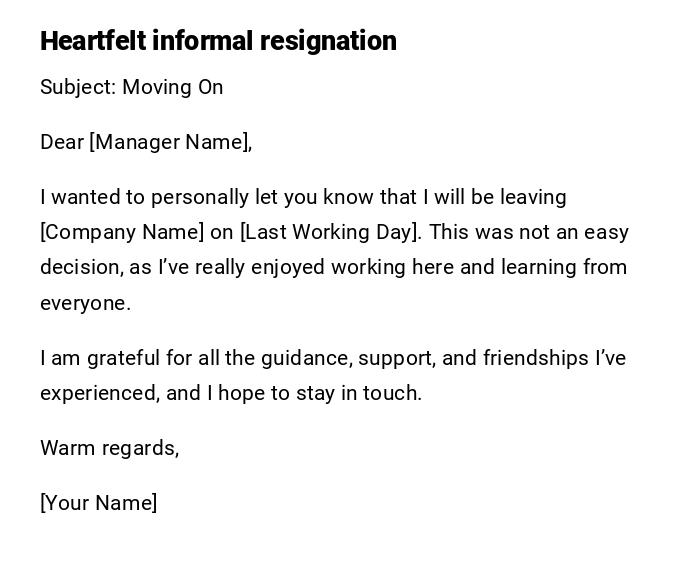Click the word "Dear" in the greeting
The width and height of the screenshot is (700, 566).
[x=61, y=142]
